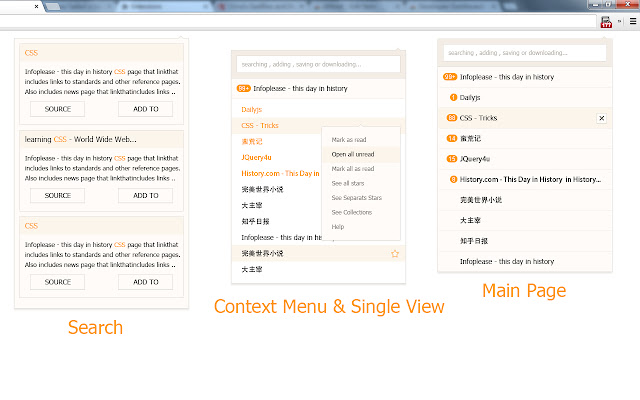Open the 'learning CSS - World Wide Web' title
This screenshot has width=640, height=400.
[x=81, y=139]
